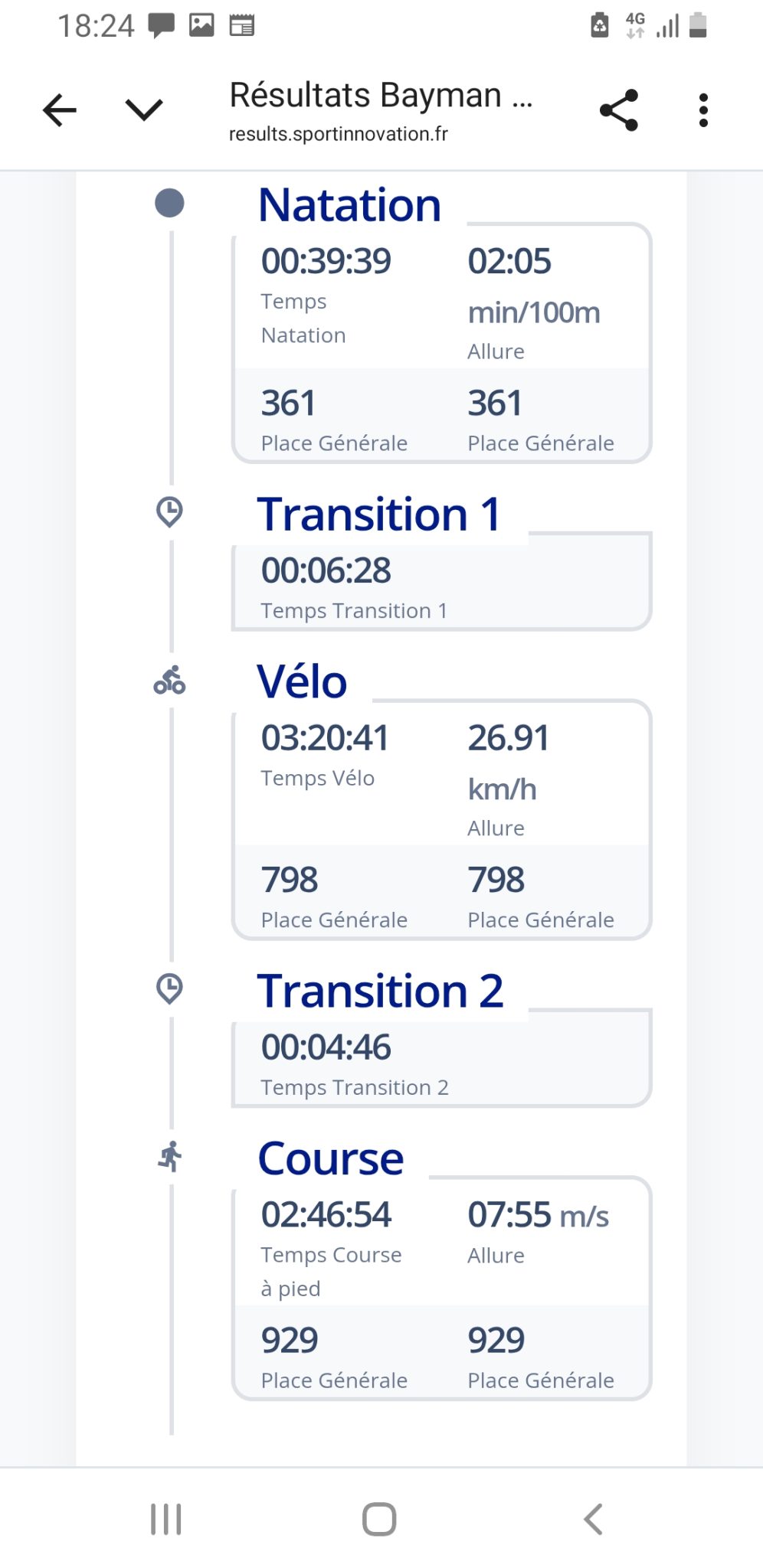Expand the downward chevron next to back arrow
Viewport: 763px width, 1568px height.
[x=144, y=110]
